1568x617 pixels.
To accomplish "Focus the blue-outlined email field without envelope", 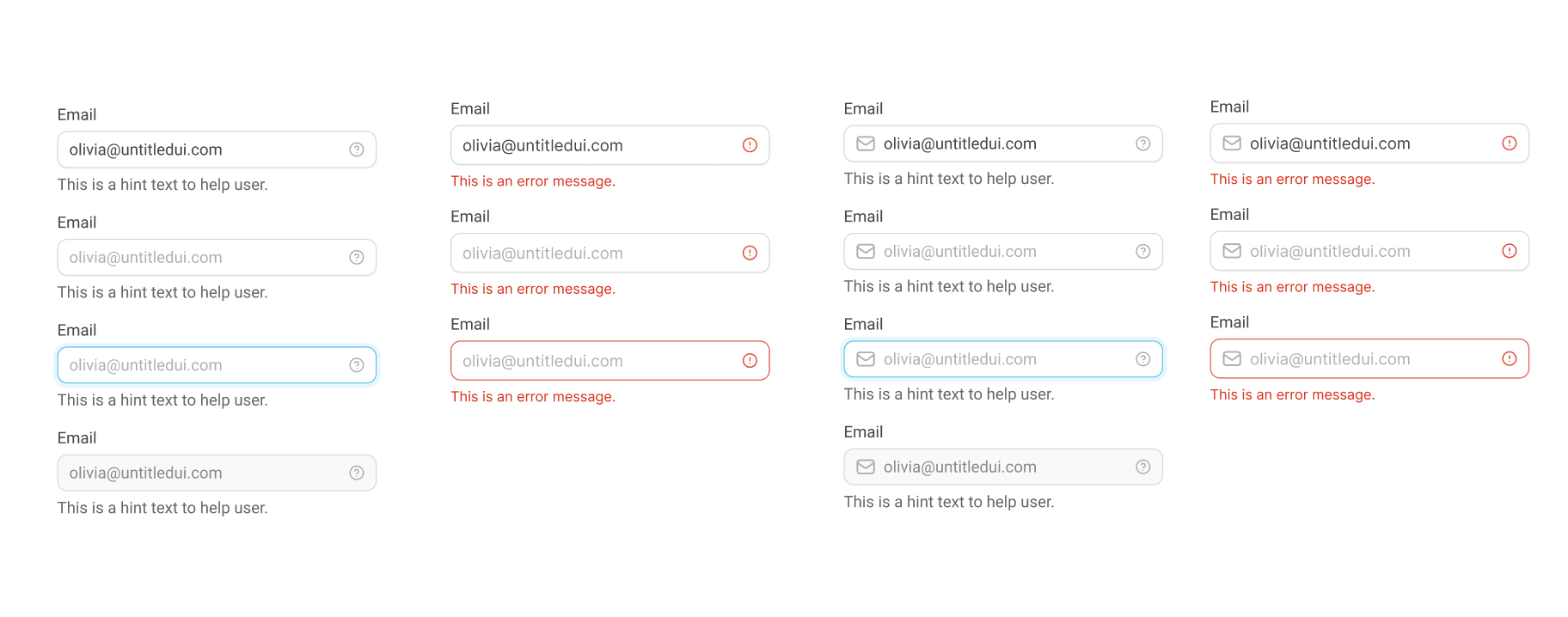I will pyautogui.click(x=217, y=365).
